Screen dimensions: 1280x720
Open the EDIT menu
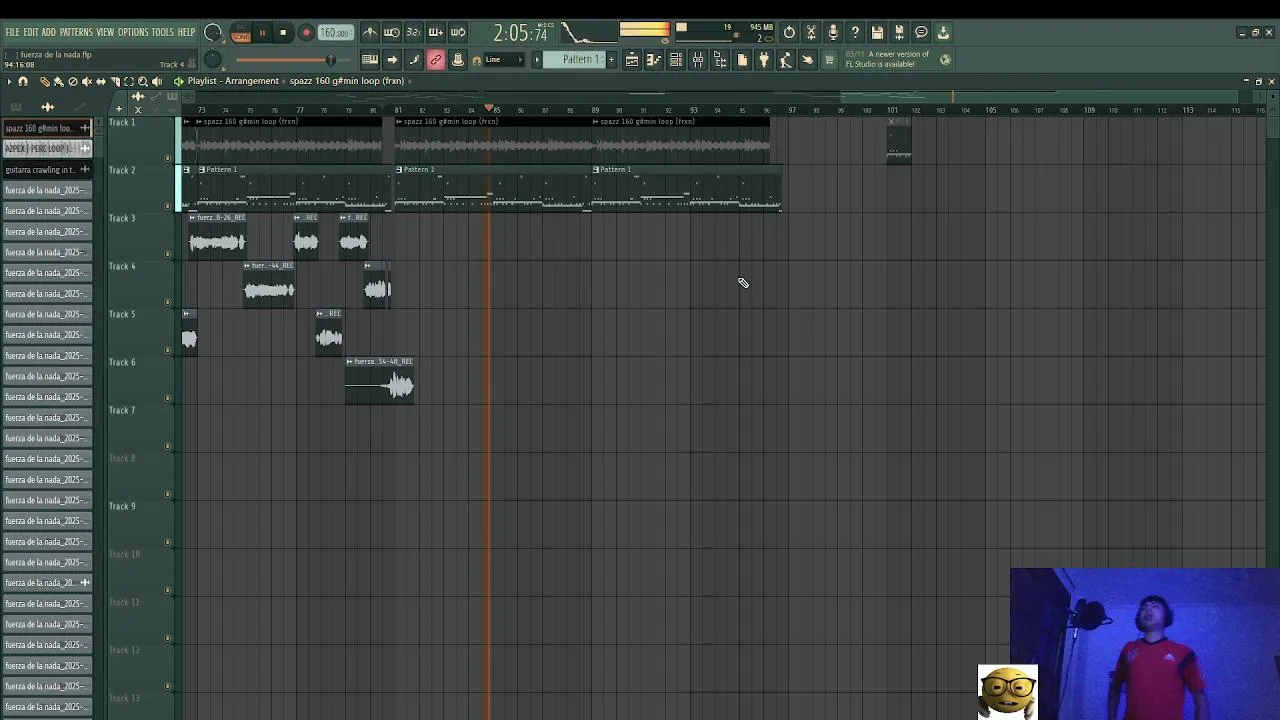tap(31, 32)
